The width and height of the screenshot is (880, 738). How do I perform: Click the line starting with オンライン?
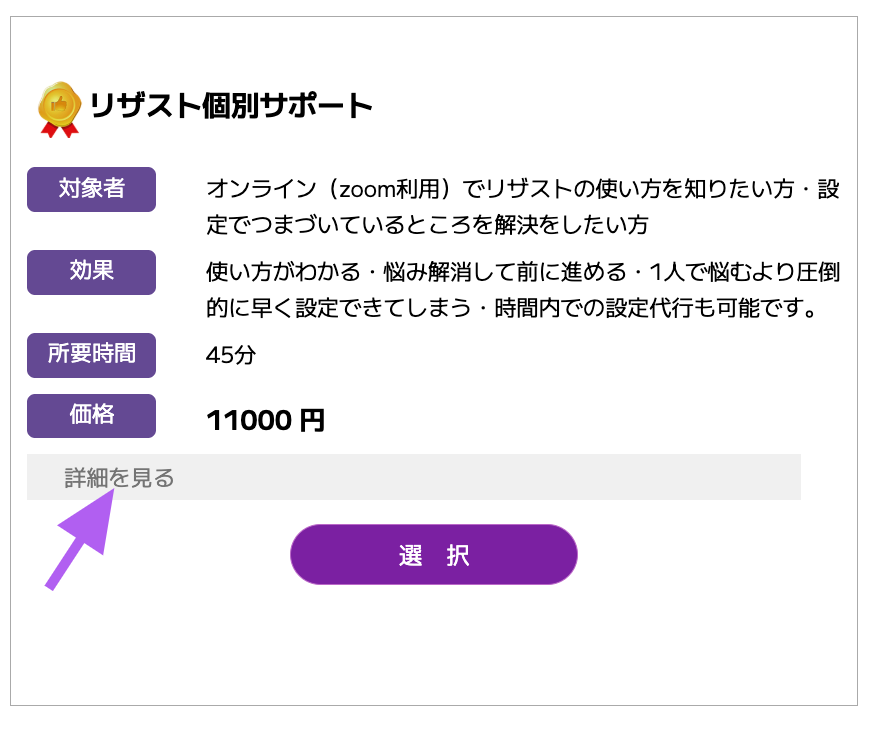click(x=522, y=189)
